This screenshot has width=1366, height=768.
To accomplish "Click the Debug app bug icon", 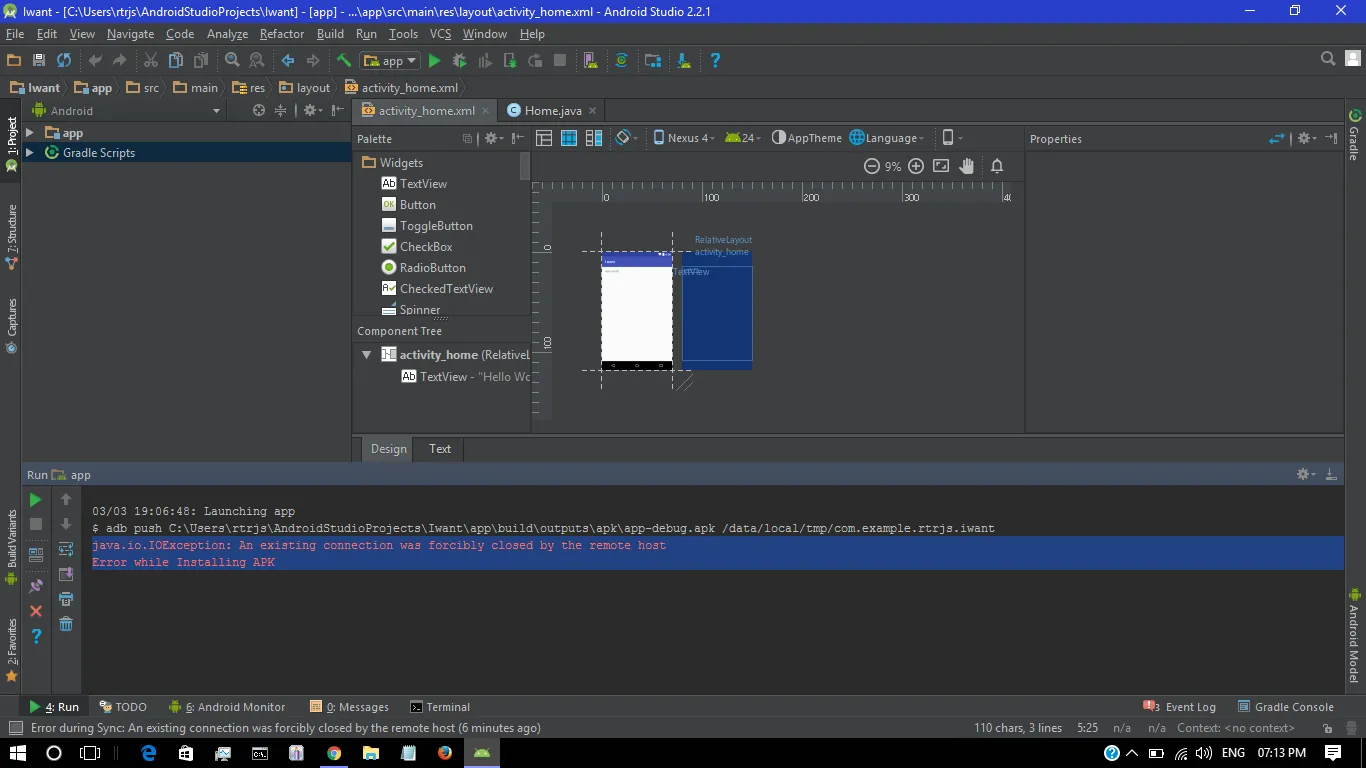I will click(459, 61).
